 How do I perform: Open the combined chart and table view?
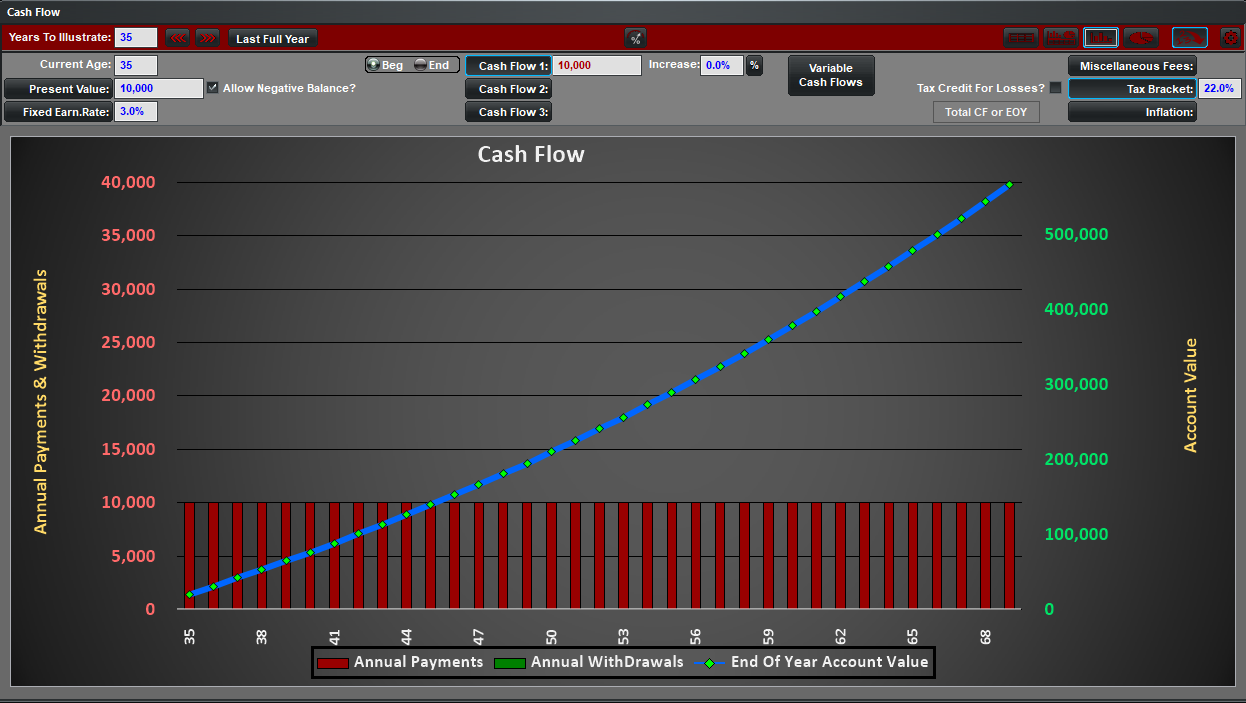(1061, 38)
